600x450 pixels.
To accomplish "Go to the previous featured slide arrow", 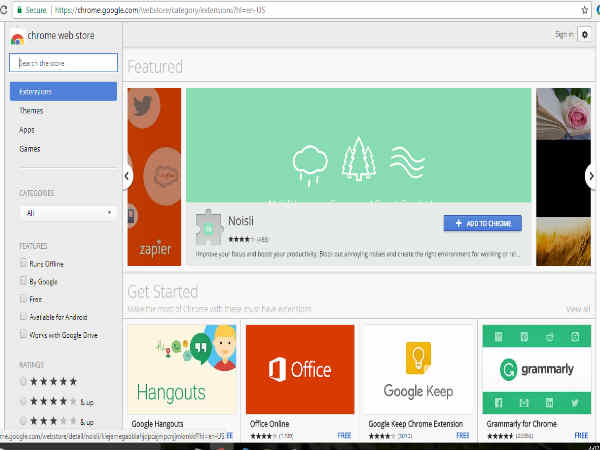I will [x=127, y=176].
